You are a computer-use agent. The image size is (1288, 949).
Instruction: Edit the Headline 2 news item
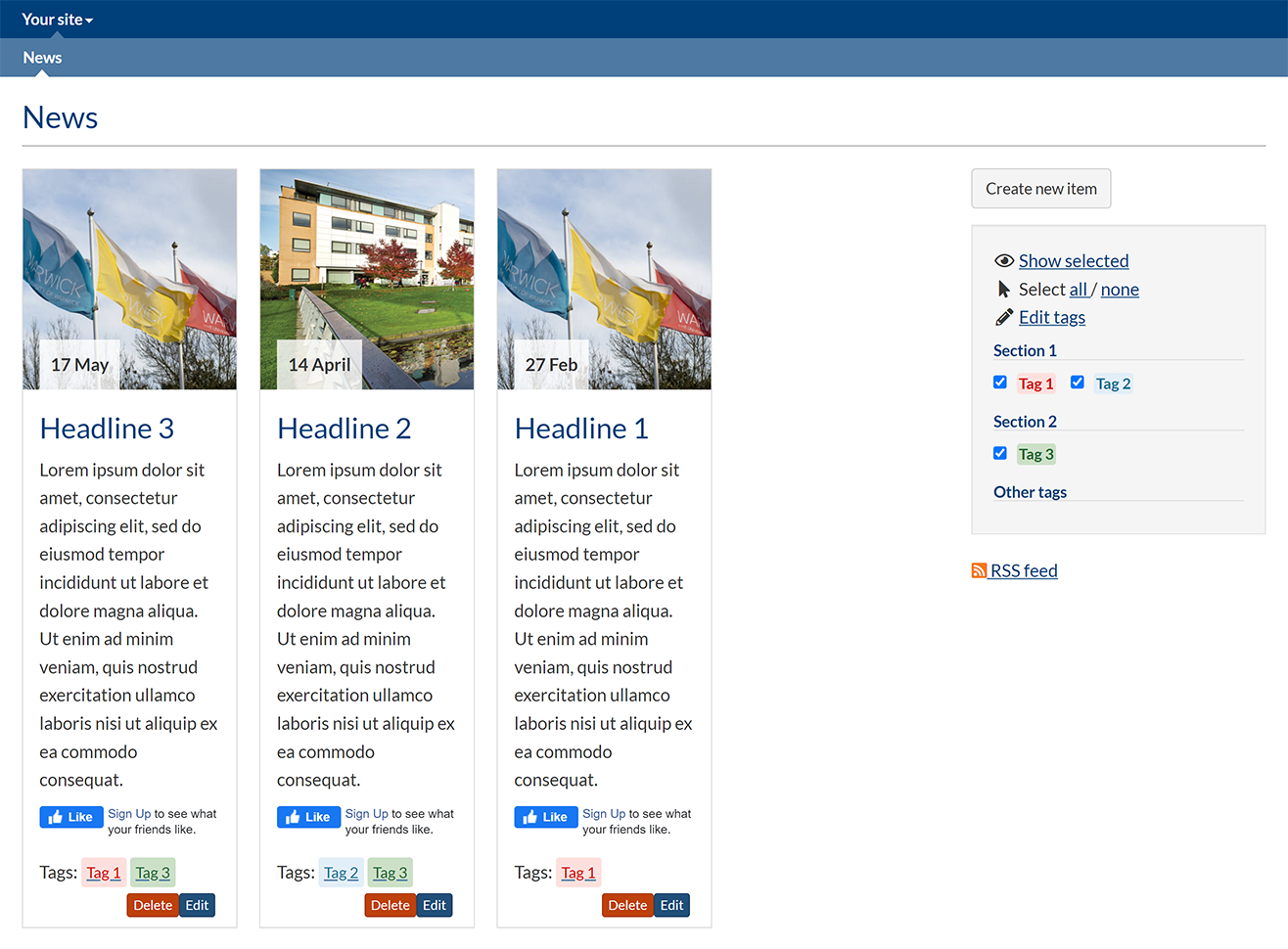[435, 905]
